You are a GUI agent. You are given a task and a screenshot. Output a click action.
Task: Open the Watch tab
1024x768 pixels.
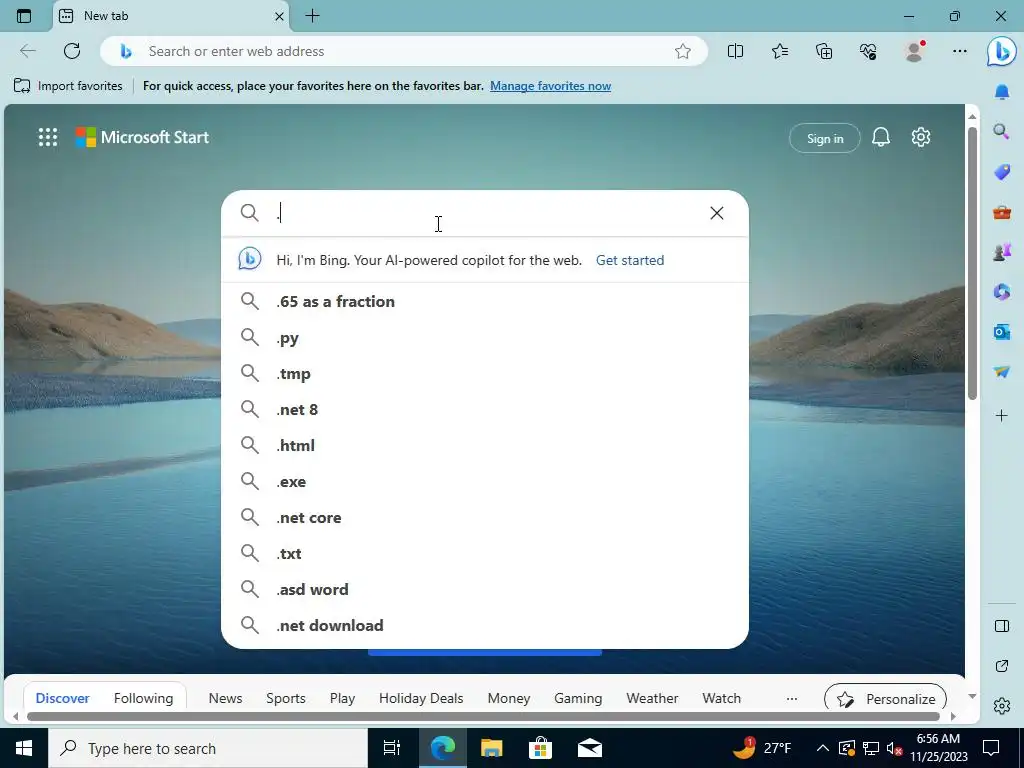pos(721,698)
